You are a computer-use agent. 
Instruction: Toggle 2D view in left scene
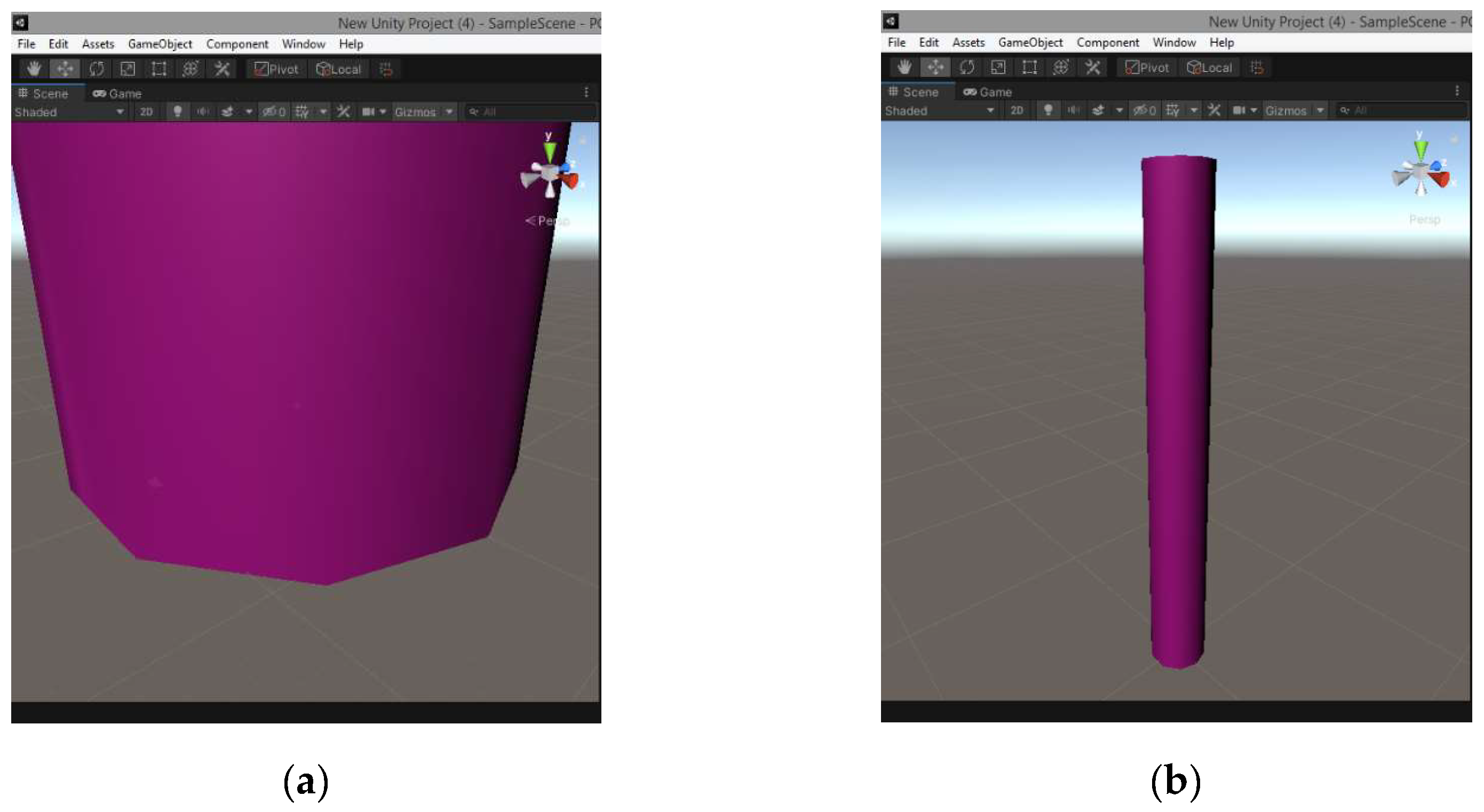(x=146, y=112)
